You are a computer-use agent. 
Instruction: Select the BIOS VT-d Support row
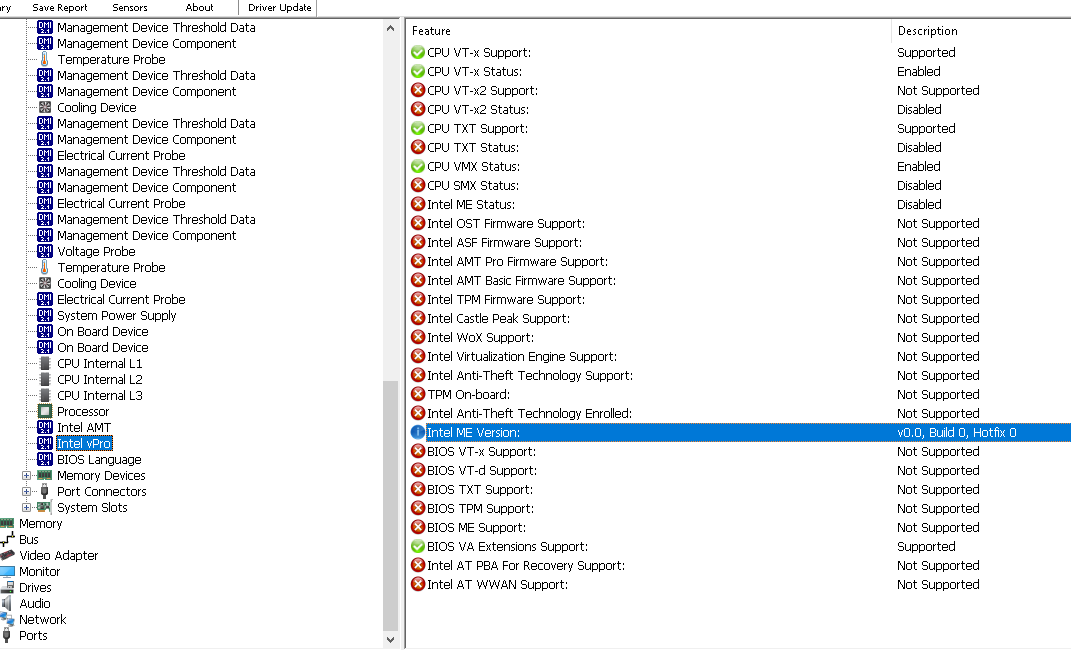point(739,470)
